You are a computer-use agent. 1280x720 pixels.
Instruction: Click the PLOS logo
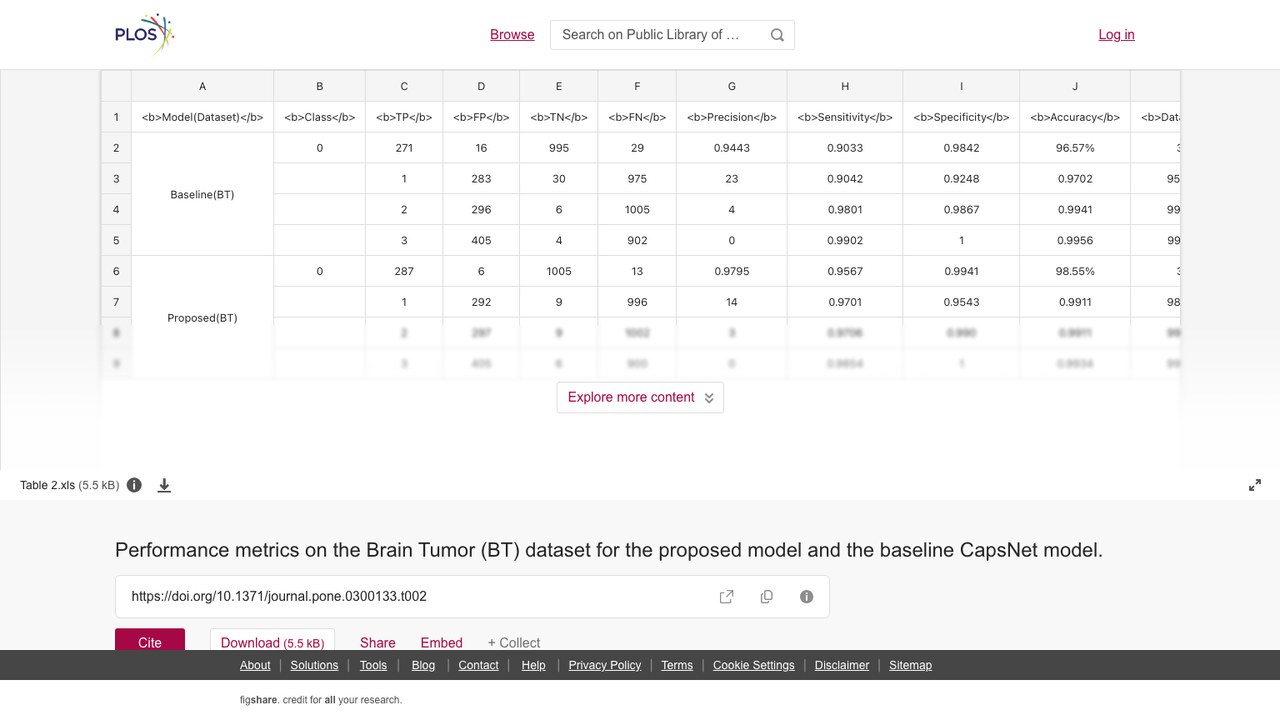145,34
